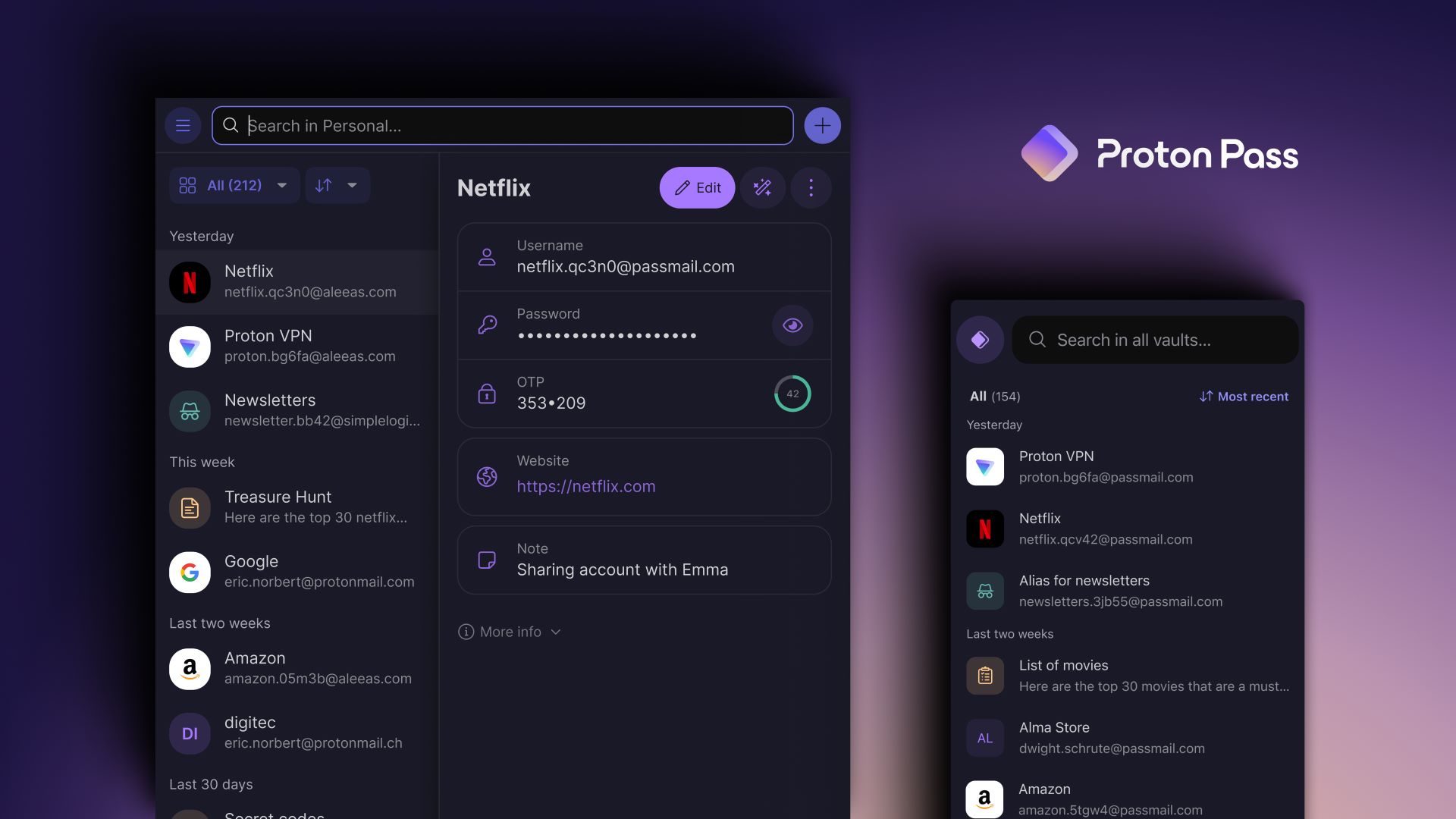Open the Netflix three-dot options menu
Image resolution: width=1456 pixels, height=819 pixels.
click(x=811, y=187)
